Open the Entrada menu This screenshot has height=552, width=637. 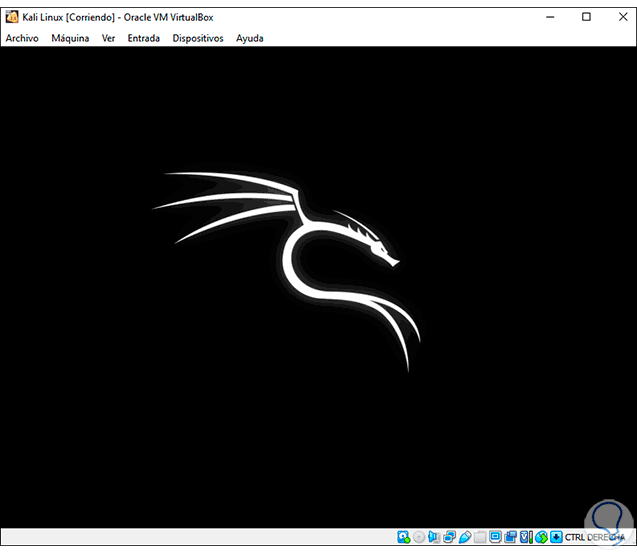click(143, 38)
